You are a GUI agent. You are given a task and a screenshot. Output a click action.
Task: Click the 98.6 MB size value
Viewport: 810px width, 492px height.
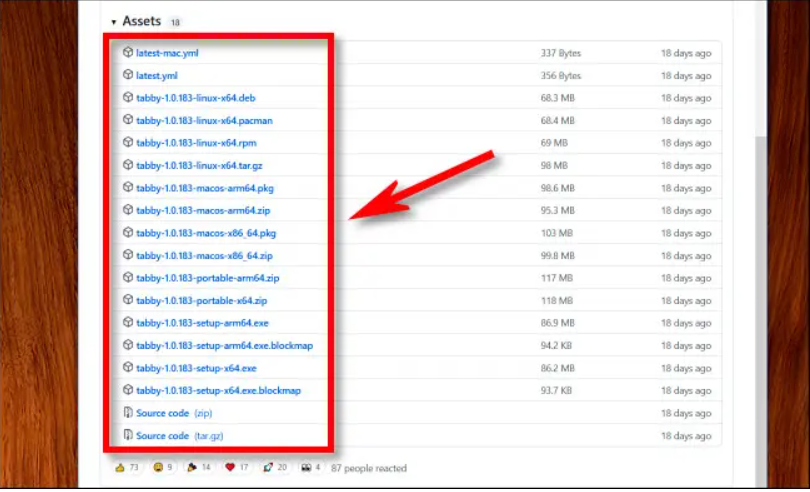click(557, 189)
